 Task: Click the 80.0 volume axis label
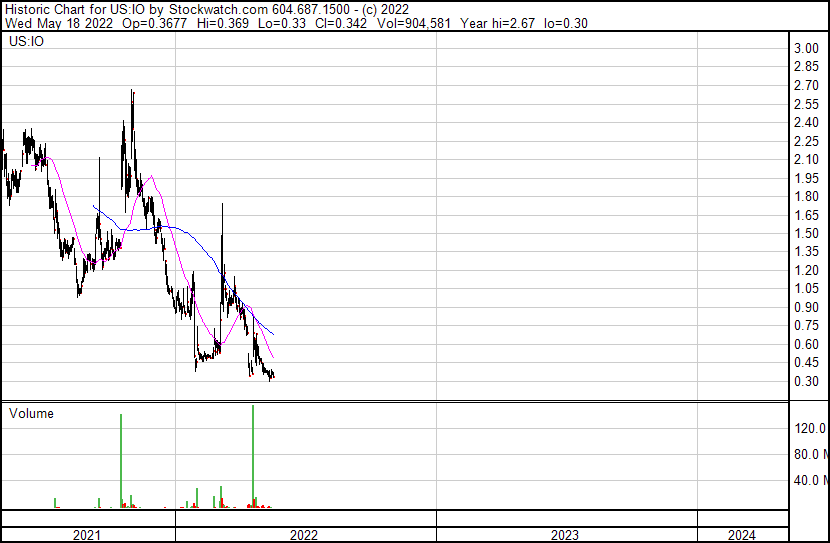tap(811, 454)
